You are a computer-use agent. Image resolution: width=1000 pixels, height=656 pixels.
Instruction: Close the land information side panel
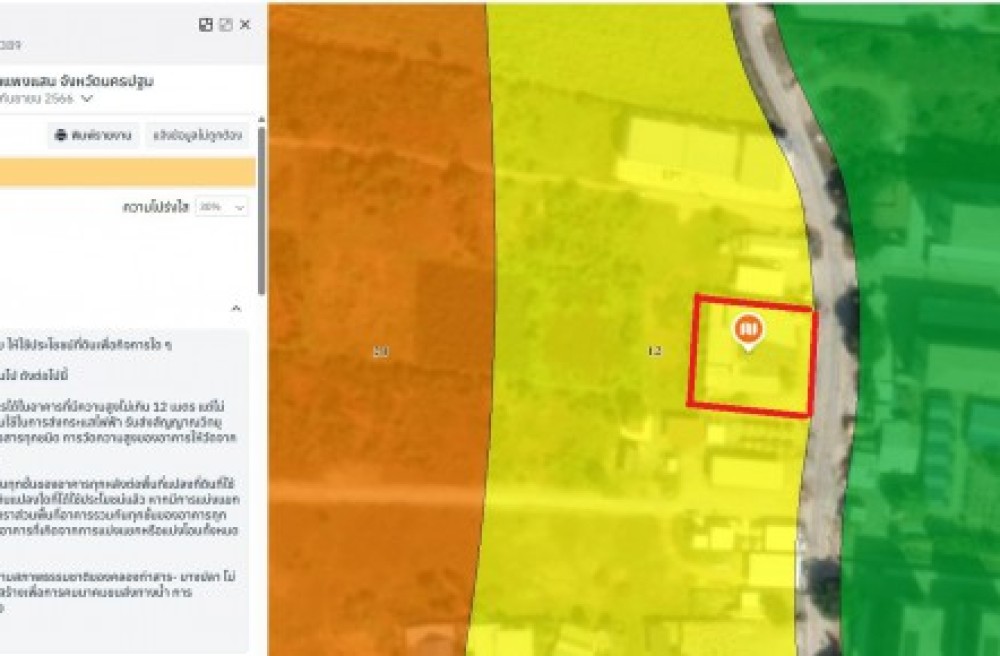[x=245, y=25]
